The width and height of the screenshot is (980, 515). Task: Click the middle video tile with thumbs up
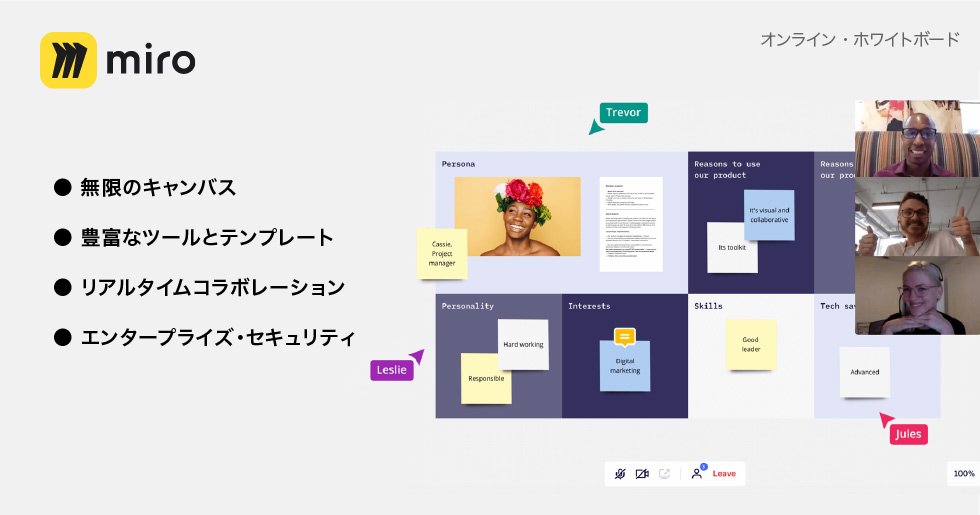[918, 217]
